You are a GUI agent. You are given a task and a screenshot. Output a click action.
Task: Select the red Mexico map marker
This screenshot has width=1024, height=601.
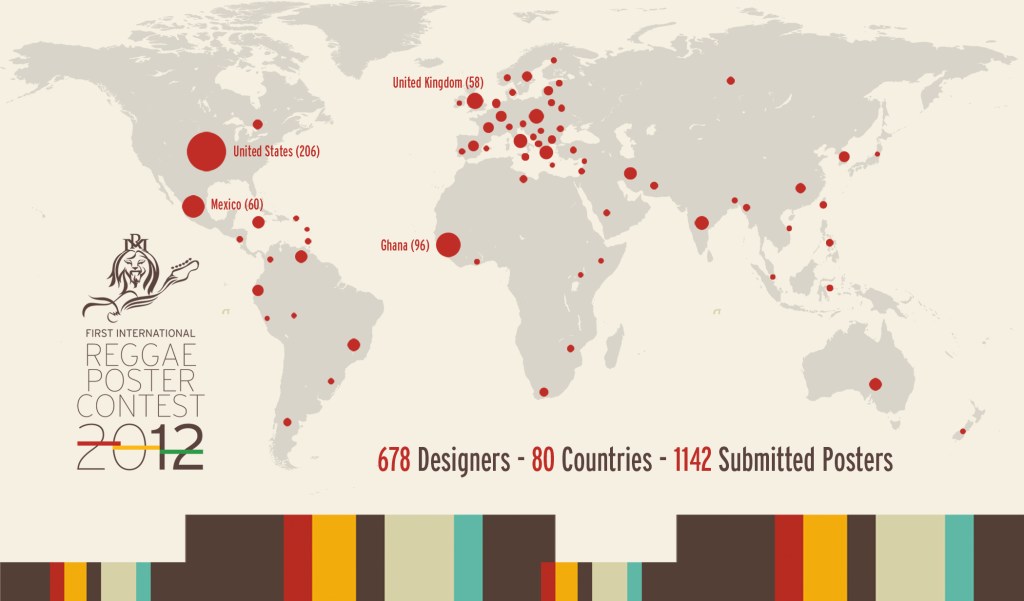[x=194, y=206]
